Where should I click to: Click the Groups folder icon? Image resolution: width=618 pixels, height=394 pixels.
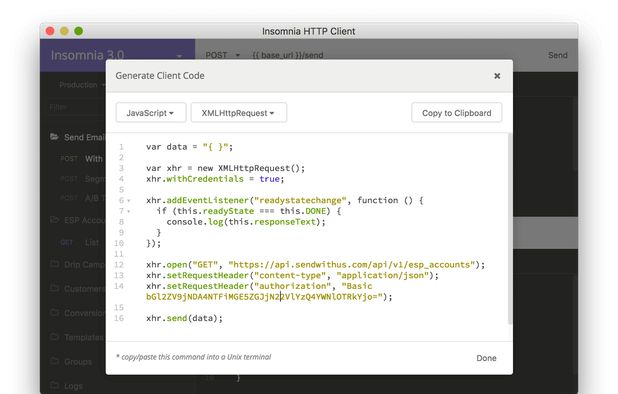pyautogui.click(x=54, y=361)
